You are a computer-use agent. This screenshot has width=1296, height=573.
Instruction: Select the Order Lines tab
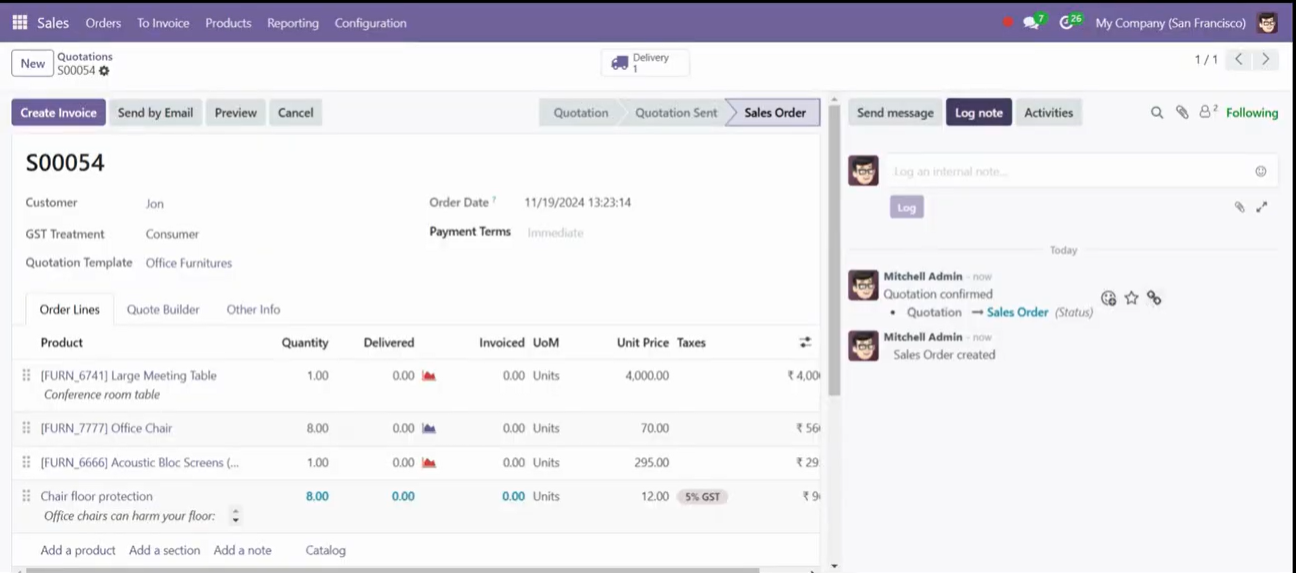click(70, 310)
